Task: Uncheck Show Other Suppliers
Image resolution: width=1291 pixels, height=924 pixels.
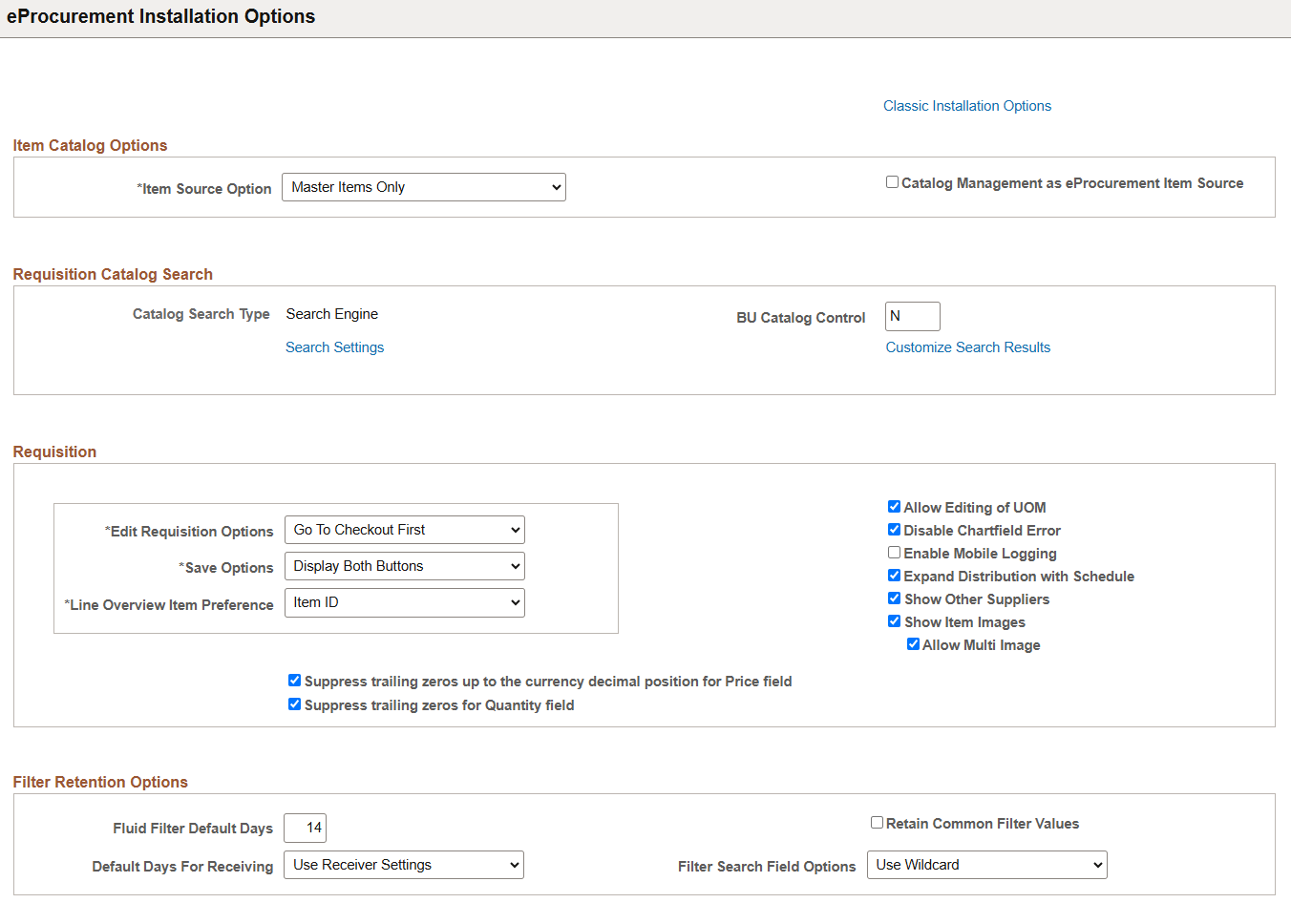Action: (x=894, y=598)
